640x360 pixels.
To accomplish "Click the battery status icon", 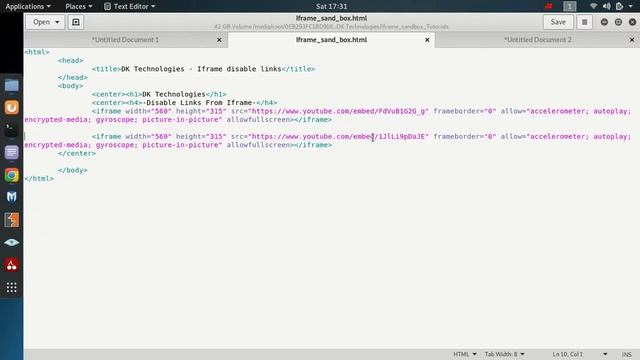I will point(620,6).
